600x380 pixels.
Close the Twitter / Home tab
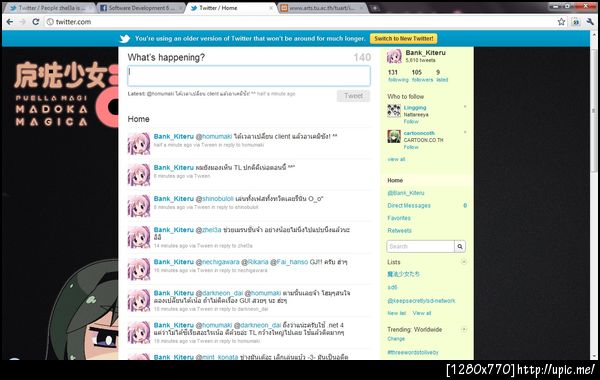pyautogui.click(x=271, y=8)
